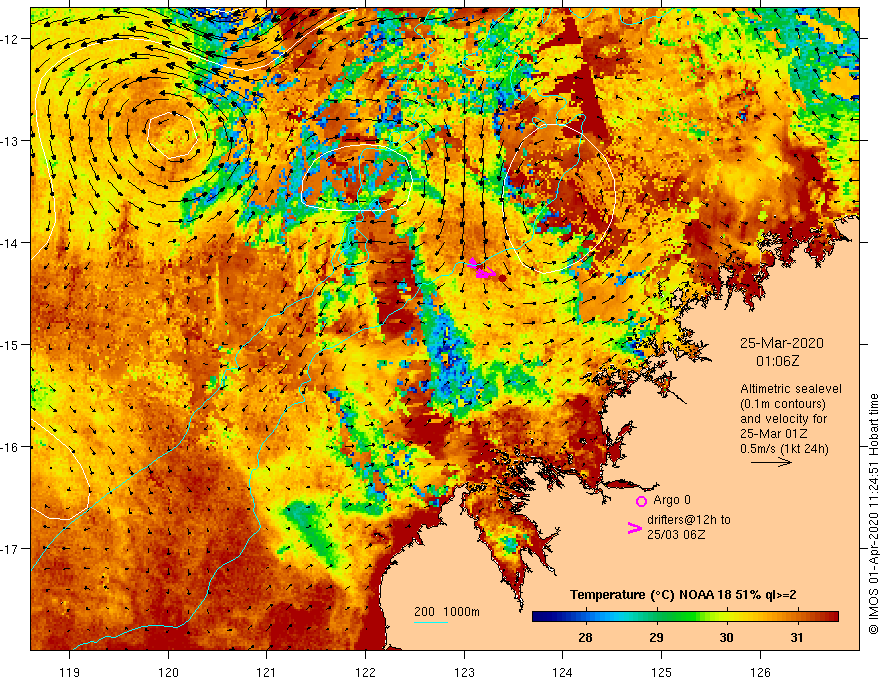This screenshot has width=880, height=680.
Task: Click the IMOS copyright timestamp text
Action: point(873,514)
